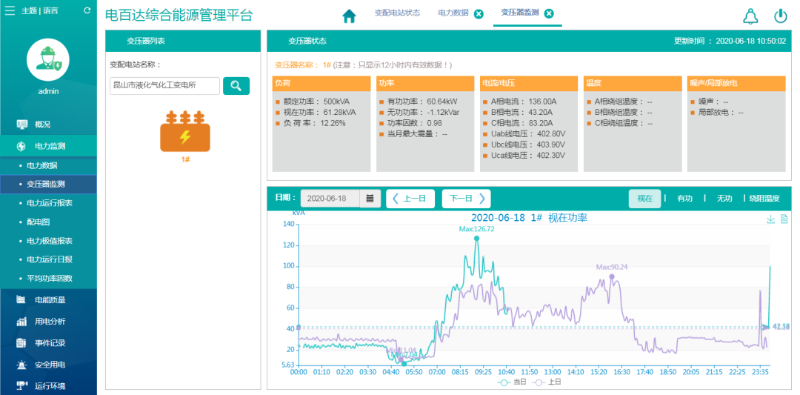Open the calendar date picker icon
Viewport: 800px width, 395px height.
coord(370,199)
